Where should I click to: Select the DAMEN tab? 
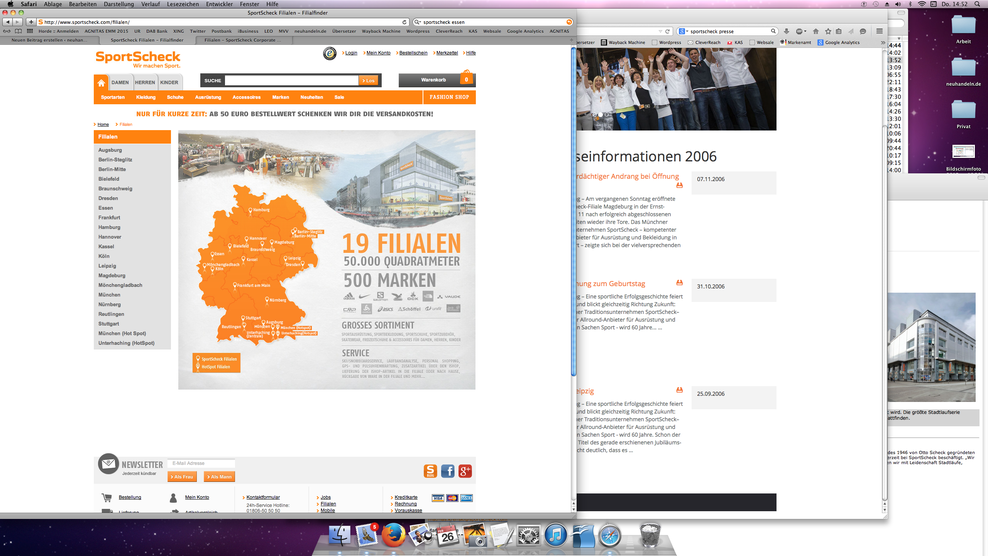(120, 83)
